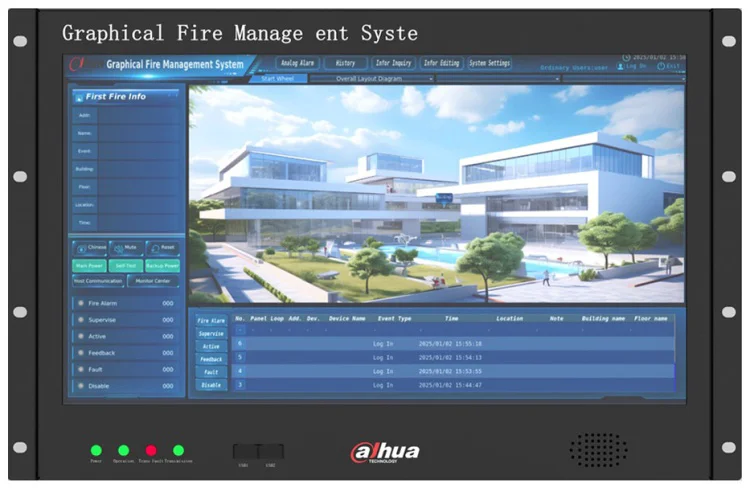Switch to the Fault event tab

click(x=211, y=372)
